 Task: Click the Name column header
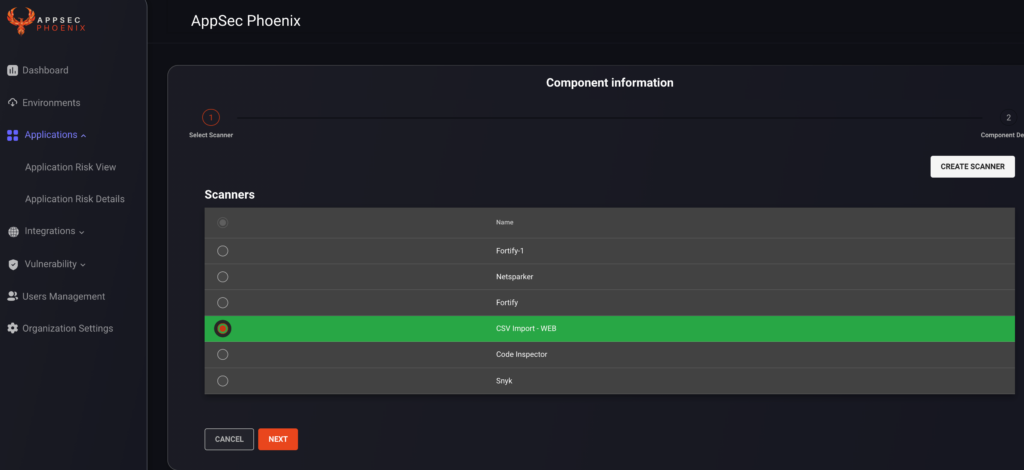504,223
